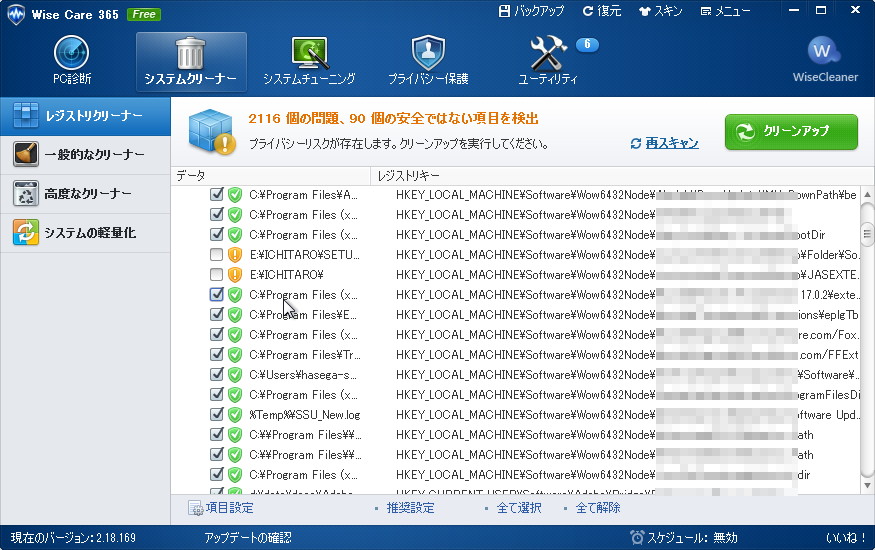Click the registry key ending .com/FFExt
The height and width of the screenshot is (550, 875).
[627, 355]
